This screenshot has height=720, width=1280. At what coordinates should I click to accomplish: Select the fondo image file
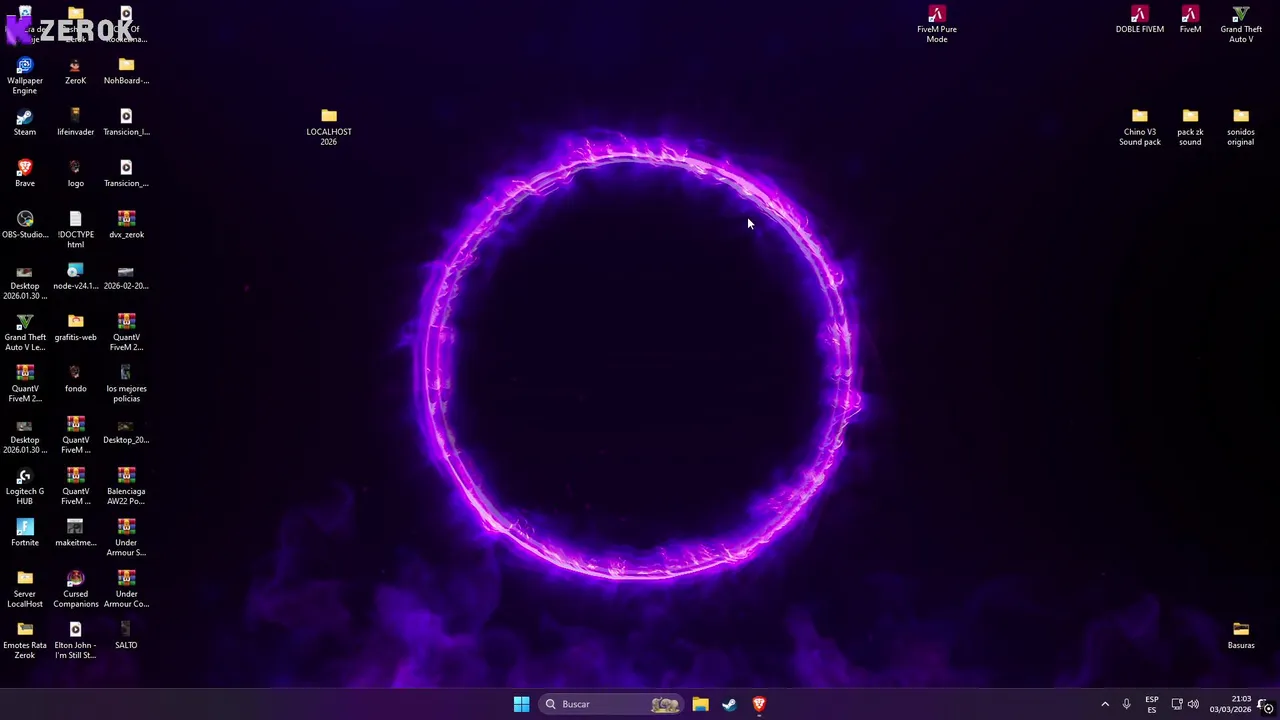75,379
